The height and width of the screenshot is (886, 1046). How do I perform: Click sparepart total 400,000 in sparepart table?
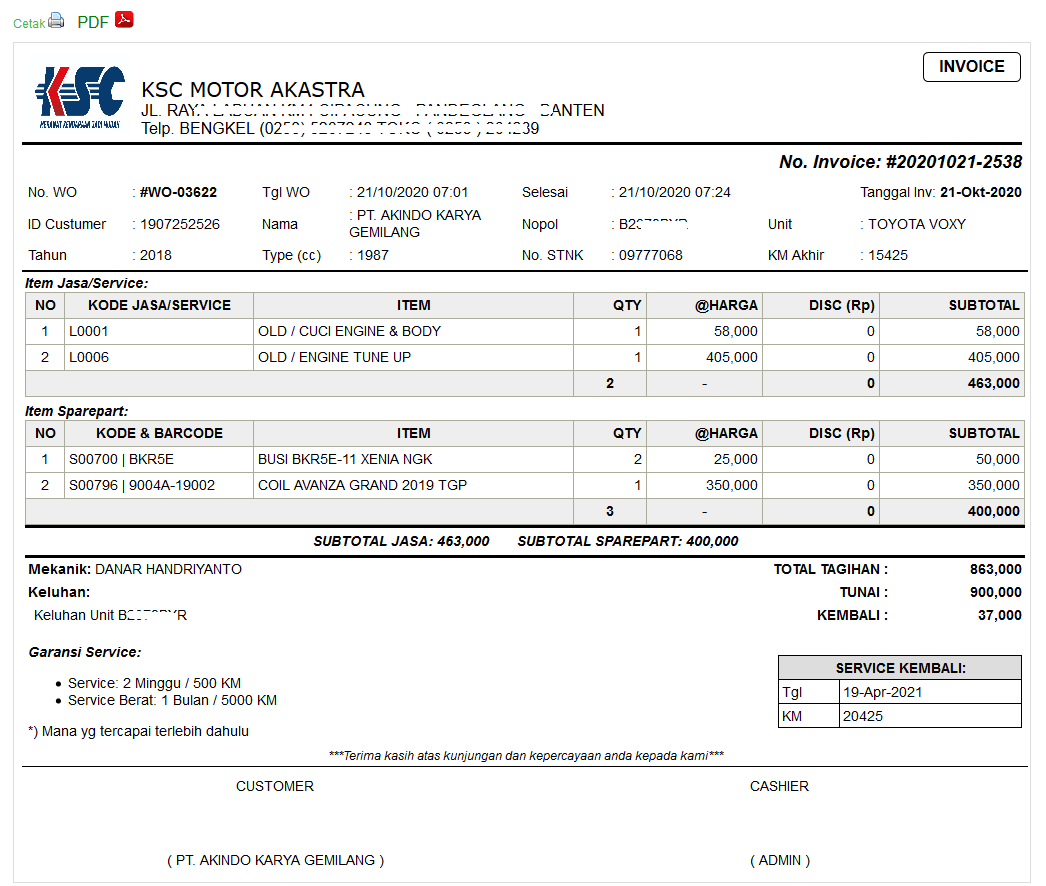tap(993, 511)
